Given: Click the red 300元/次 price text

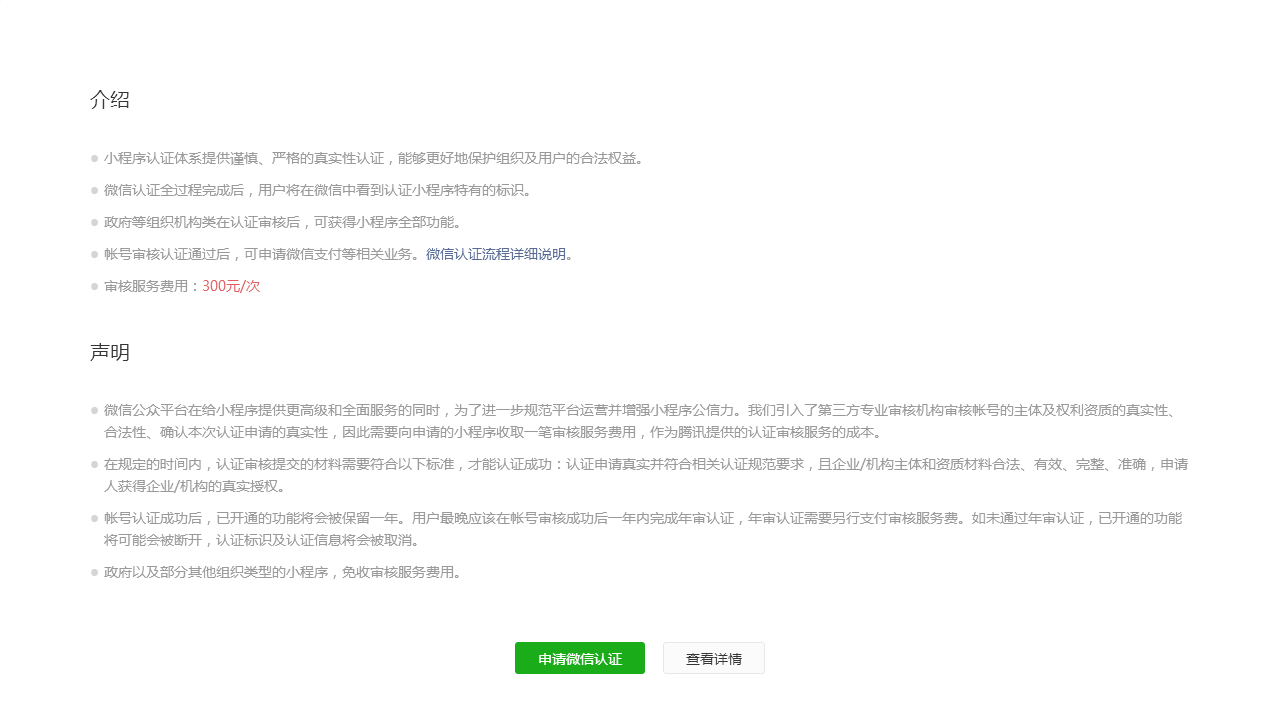Looking at the screenshot, I should [231, 286].
